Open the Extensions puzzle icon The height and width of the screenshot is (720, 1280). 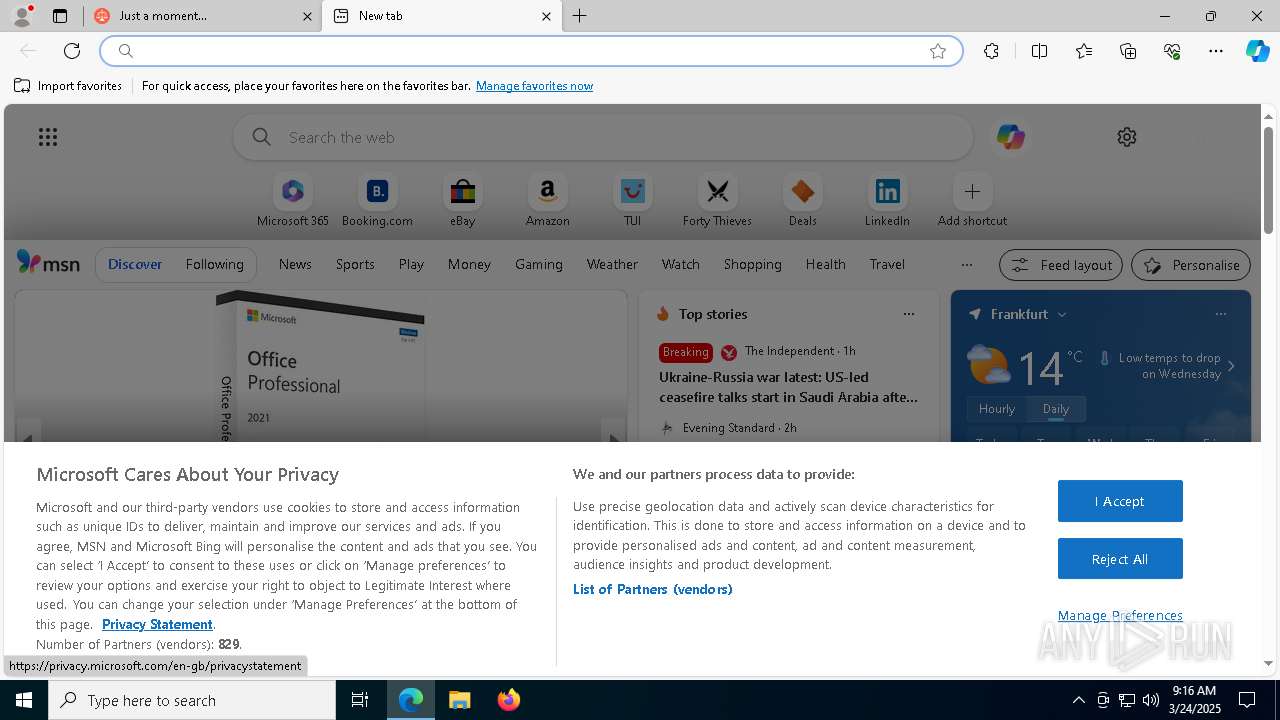[991, 51]
